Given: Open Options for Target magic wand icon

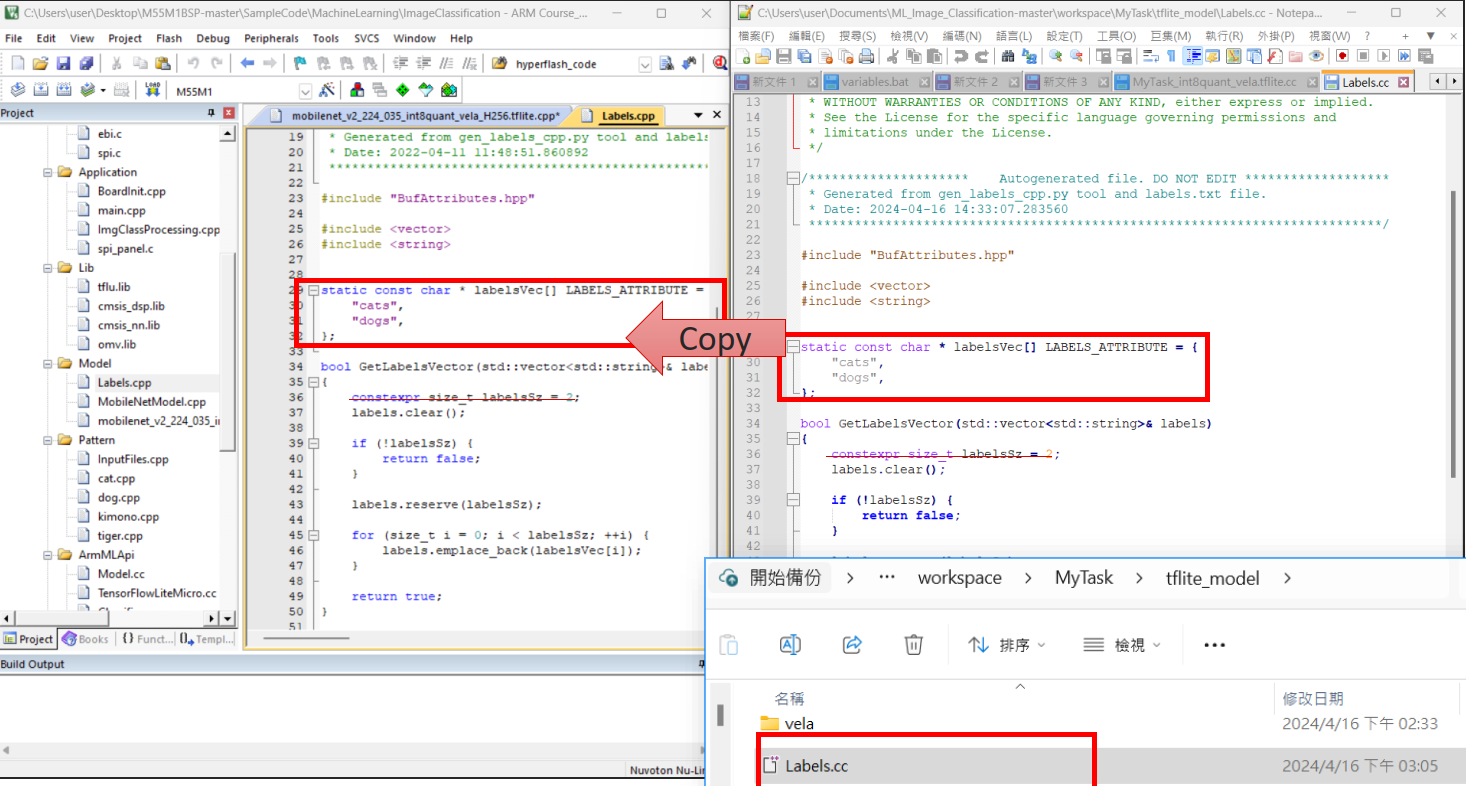Looking at the screenshot, I should pos(326,90).
